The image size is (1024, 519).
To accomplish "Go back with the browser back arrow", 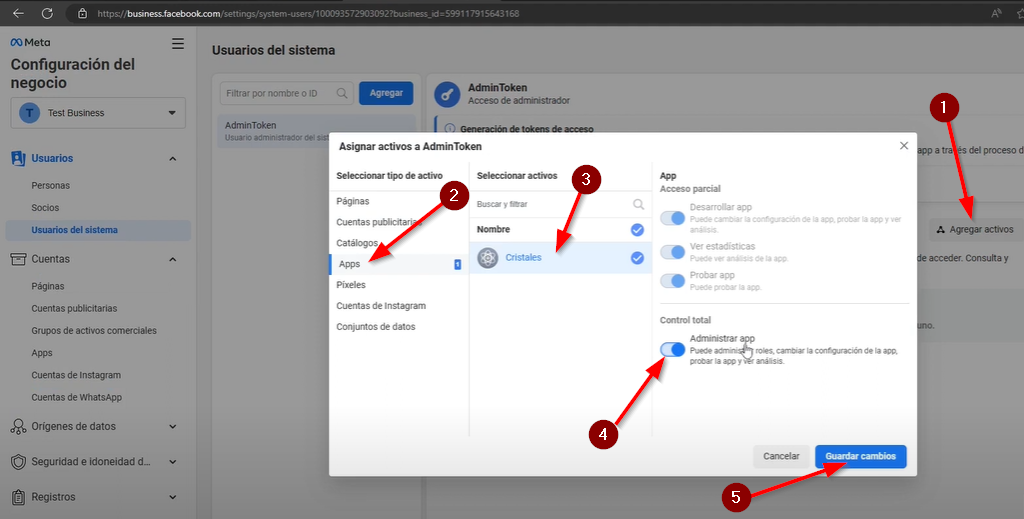I will coord(18,13).
